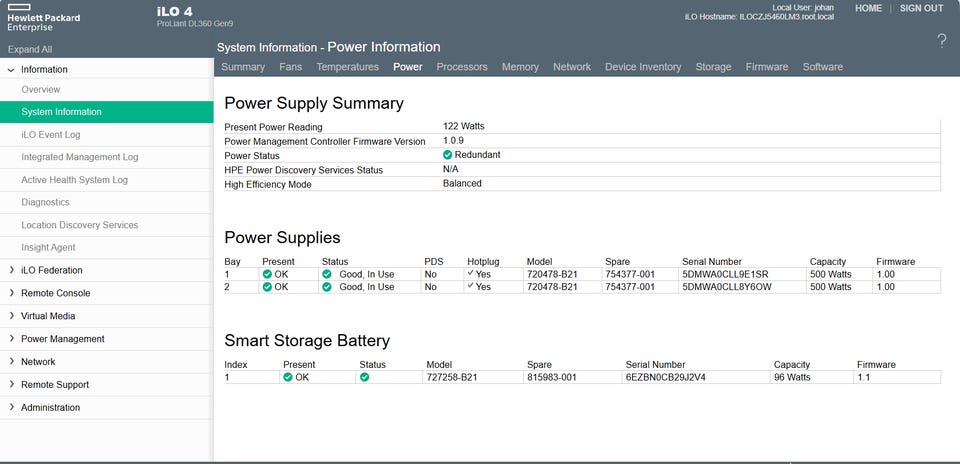The image size is (960, 464).
Task: Click SIGN OUT in the header
Action: coord(921,9)
